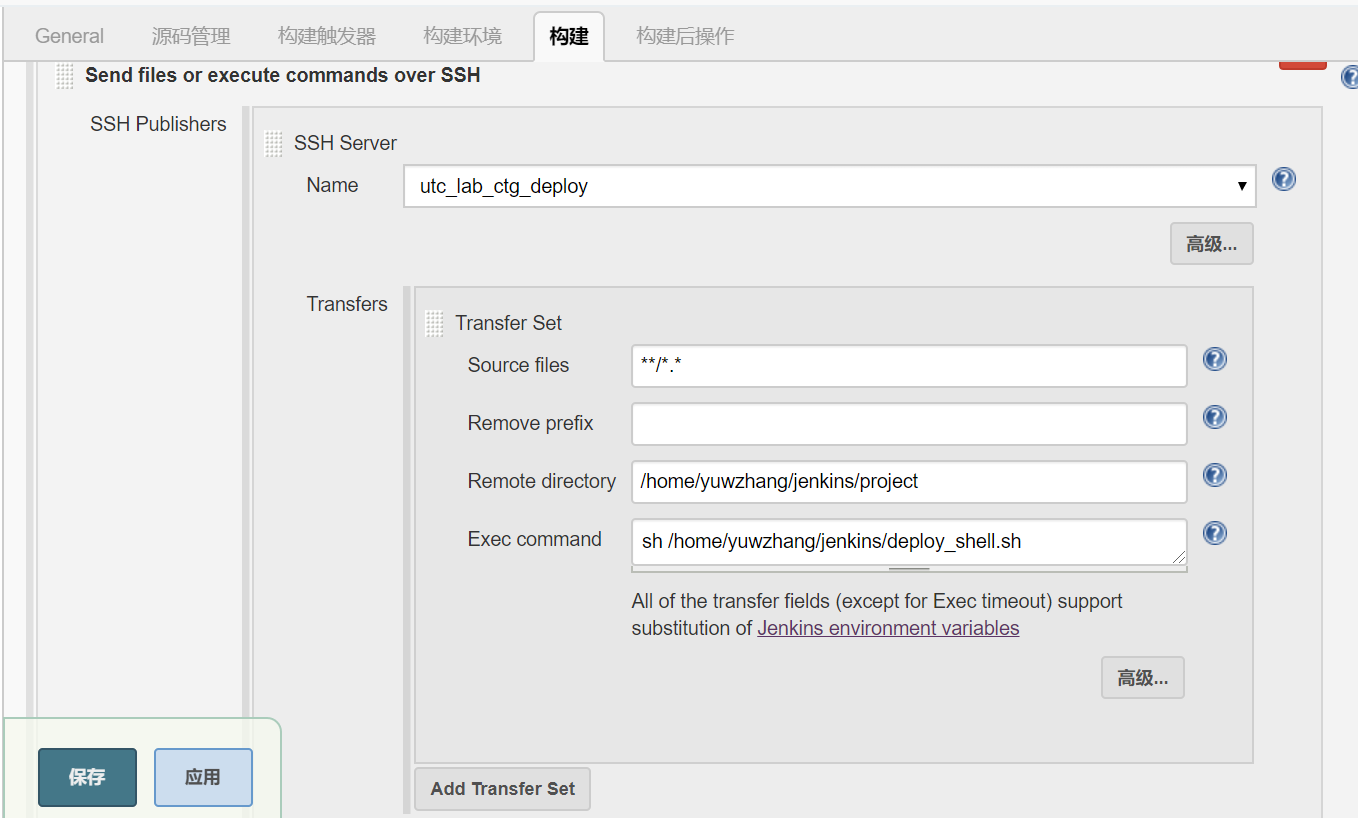Expand 高级 options inside Transfer Set
The height and width of the screenshot is (818, 1358).
tap(1142, 678)
